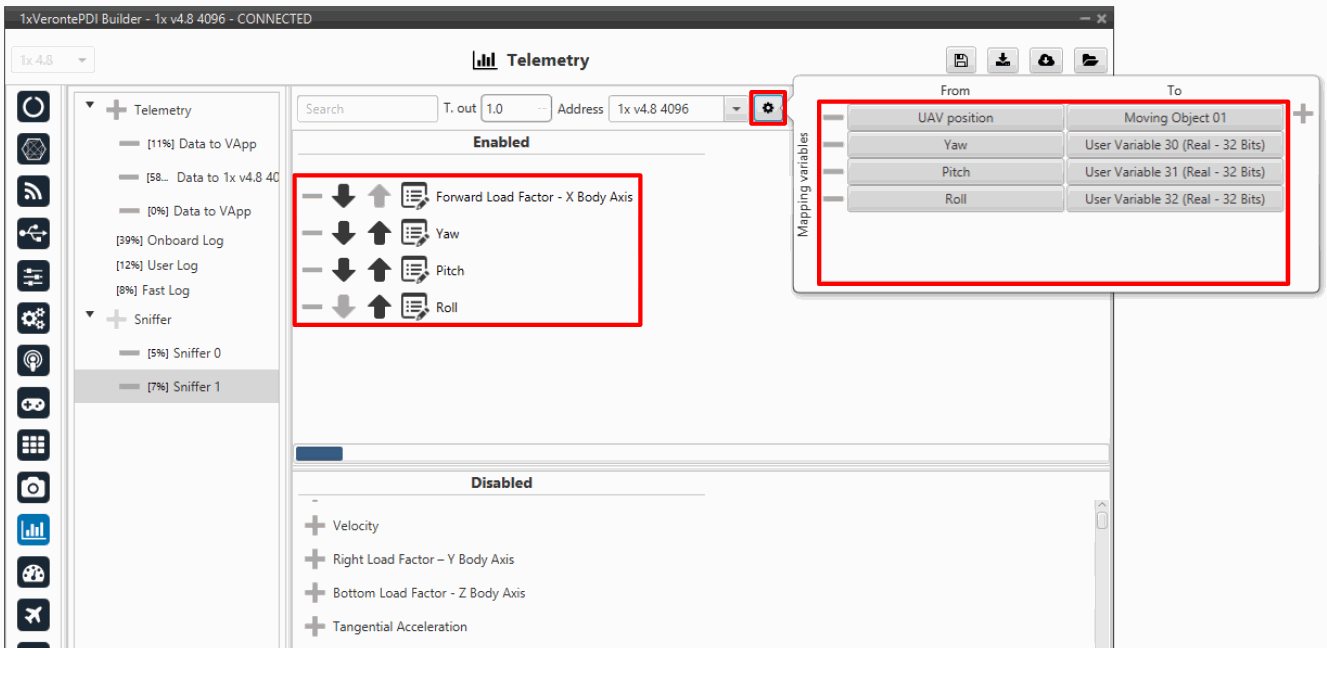Collapse the Telemetry tree node
1327x687 pixels.
91,105
